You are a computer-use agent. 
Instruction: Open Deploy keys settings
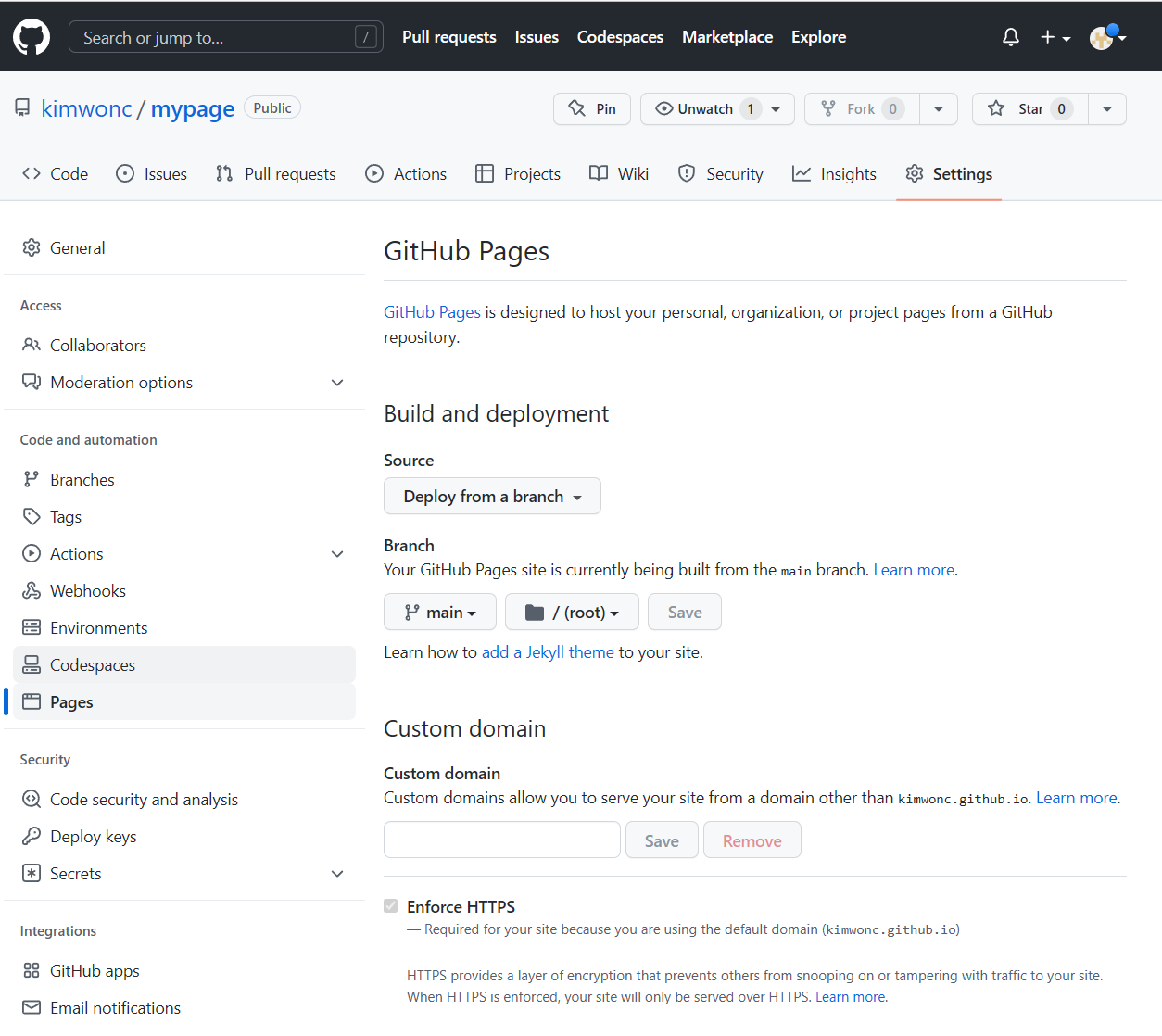184,836
